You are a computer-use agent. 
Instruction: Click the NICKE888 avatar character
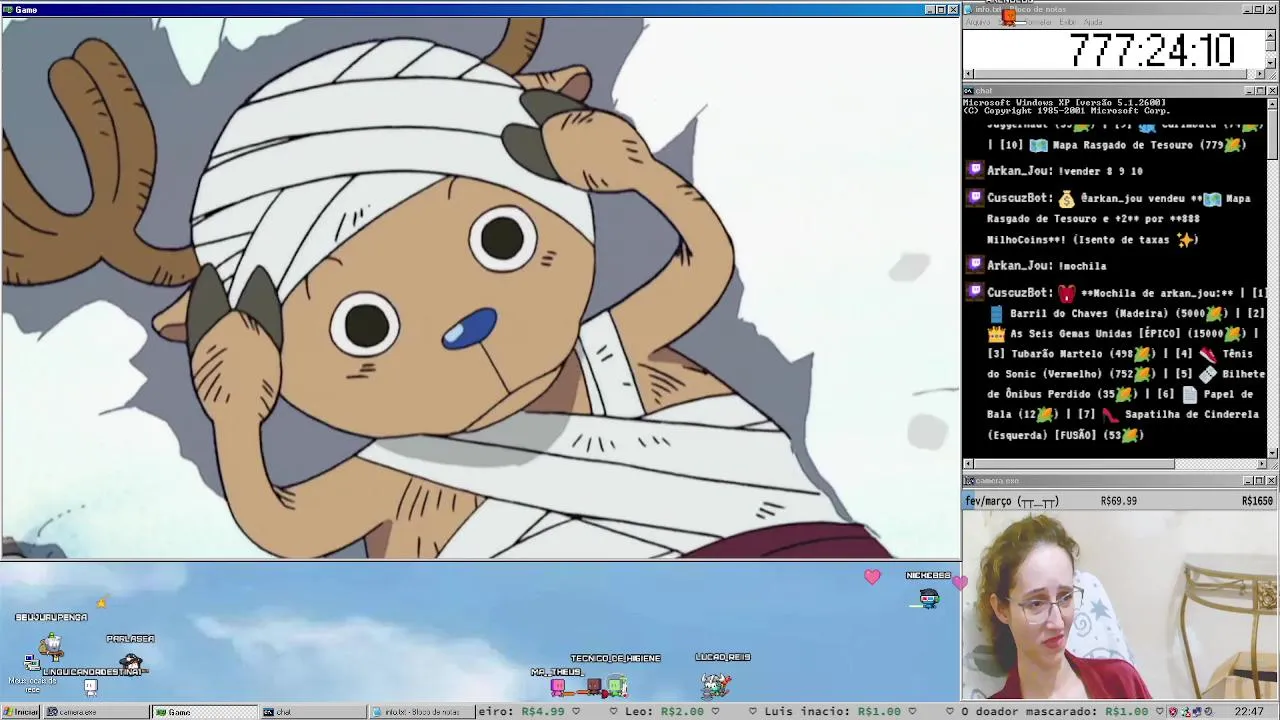(929, 597)
